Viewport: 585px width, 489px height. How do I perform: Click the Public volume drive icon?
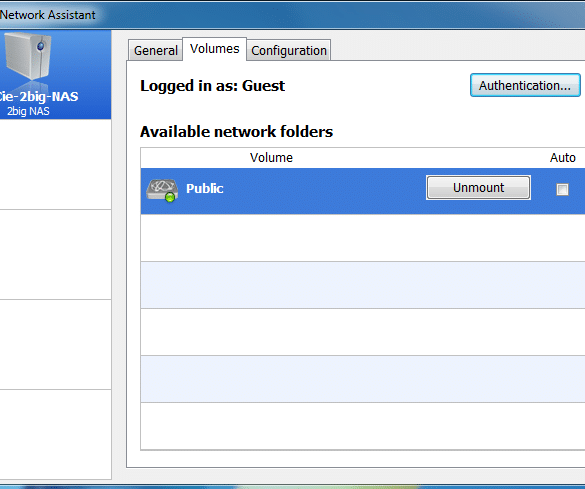click(x=162, y=190)
